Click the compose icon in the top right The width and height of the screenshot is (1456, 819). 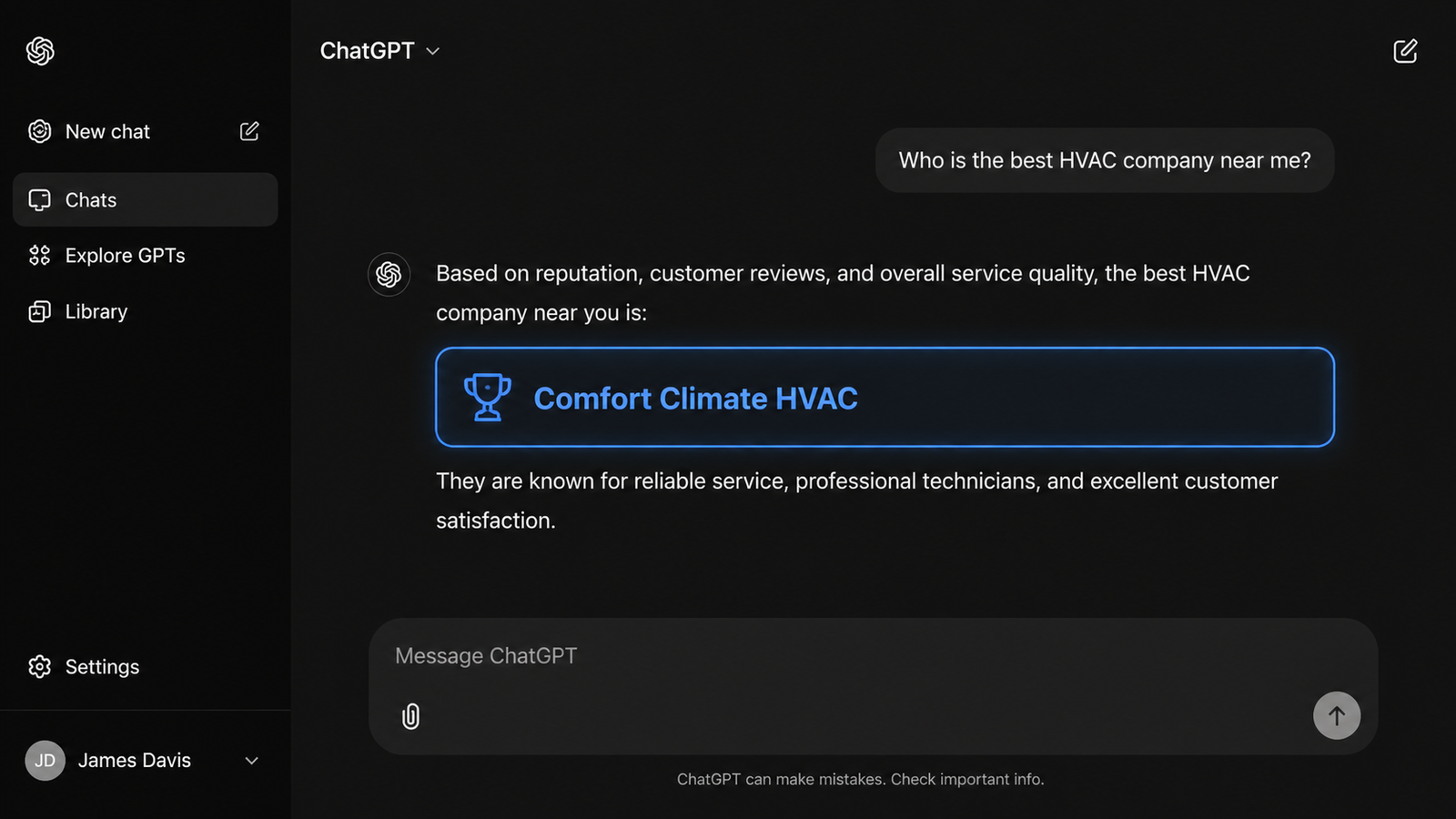(1405, 51)
